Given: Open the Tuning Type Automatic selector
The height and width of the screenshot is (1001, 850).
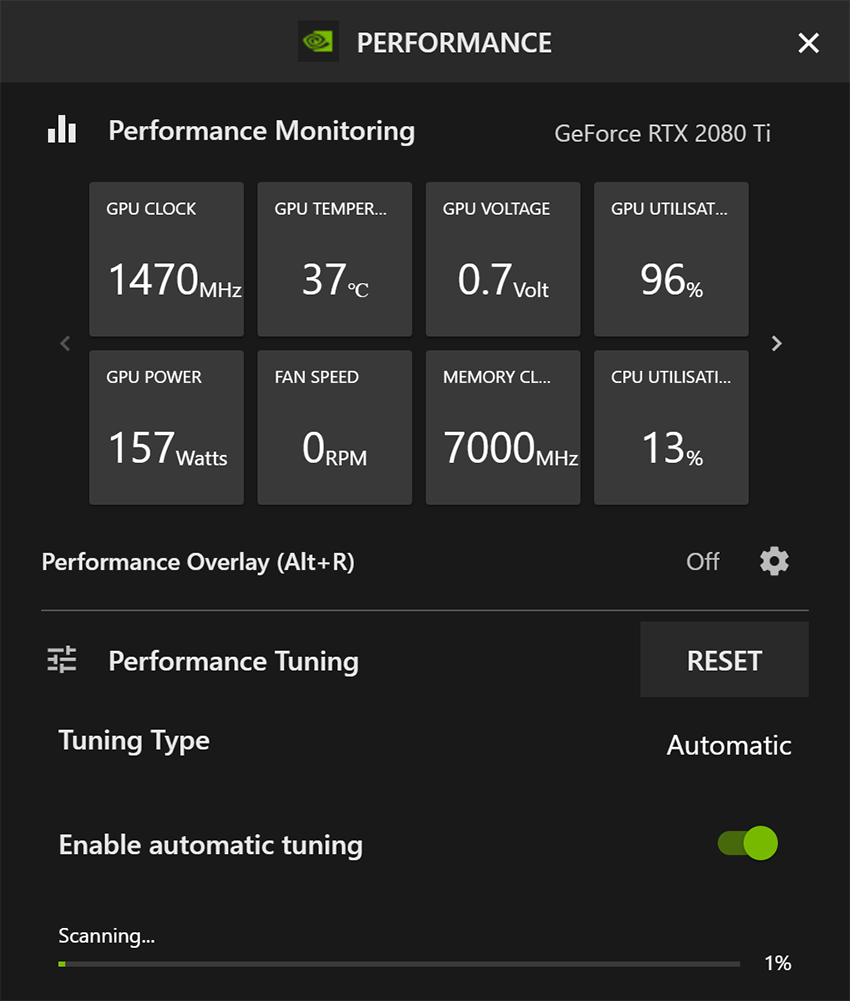Looking at the screenshot, I should tap(729, 745).
